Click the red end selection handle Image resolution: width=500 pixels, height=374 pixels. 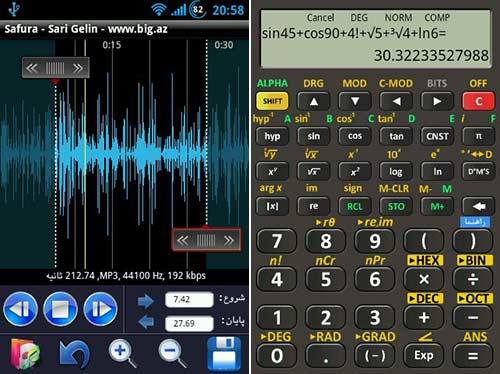[x=206, y=240]
